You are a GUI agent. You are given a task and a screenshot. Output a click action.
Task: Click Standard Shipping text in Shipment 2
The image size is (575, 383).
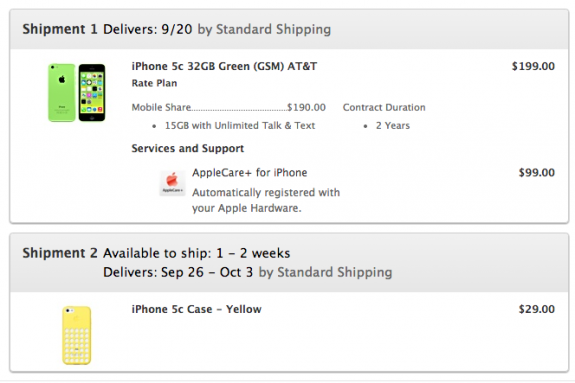click(334, 272)
